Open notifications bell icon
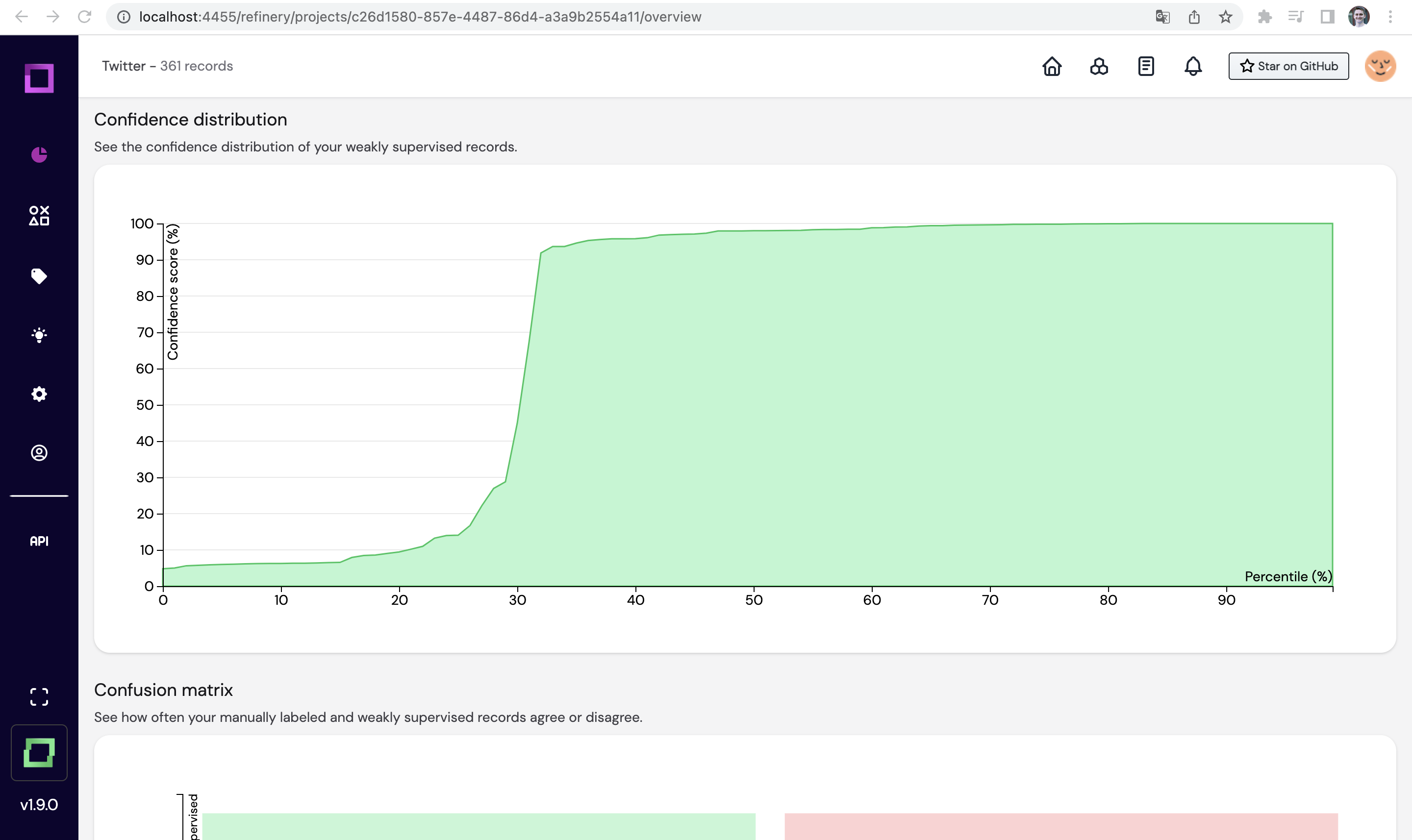The height and width of the screenshot is (840, 1412). click(x=1193, y=66)
